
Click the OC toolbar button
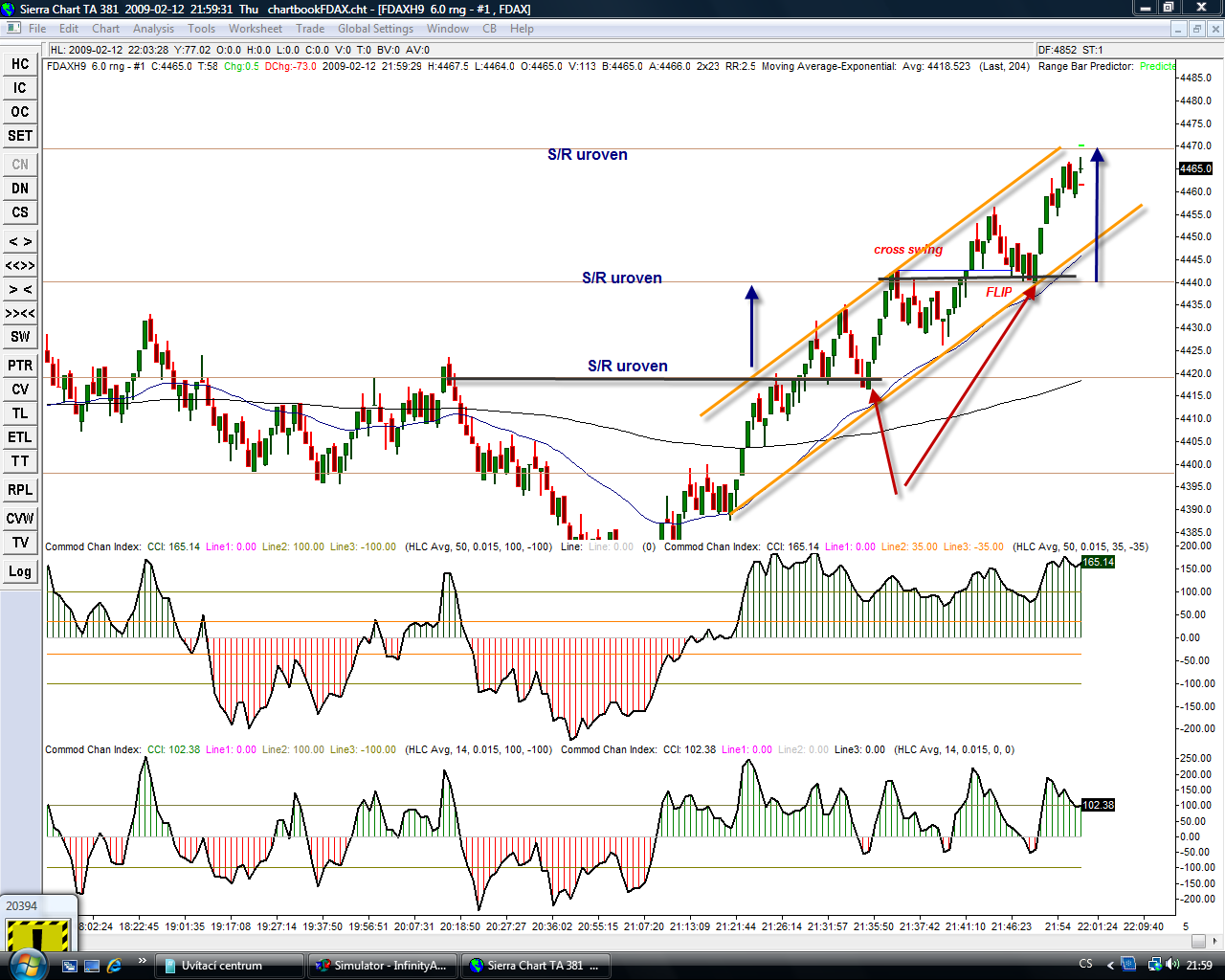coord(20,112)
